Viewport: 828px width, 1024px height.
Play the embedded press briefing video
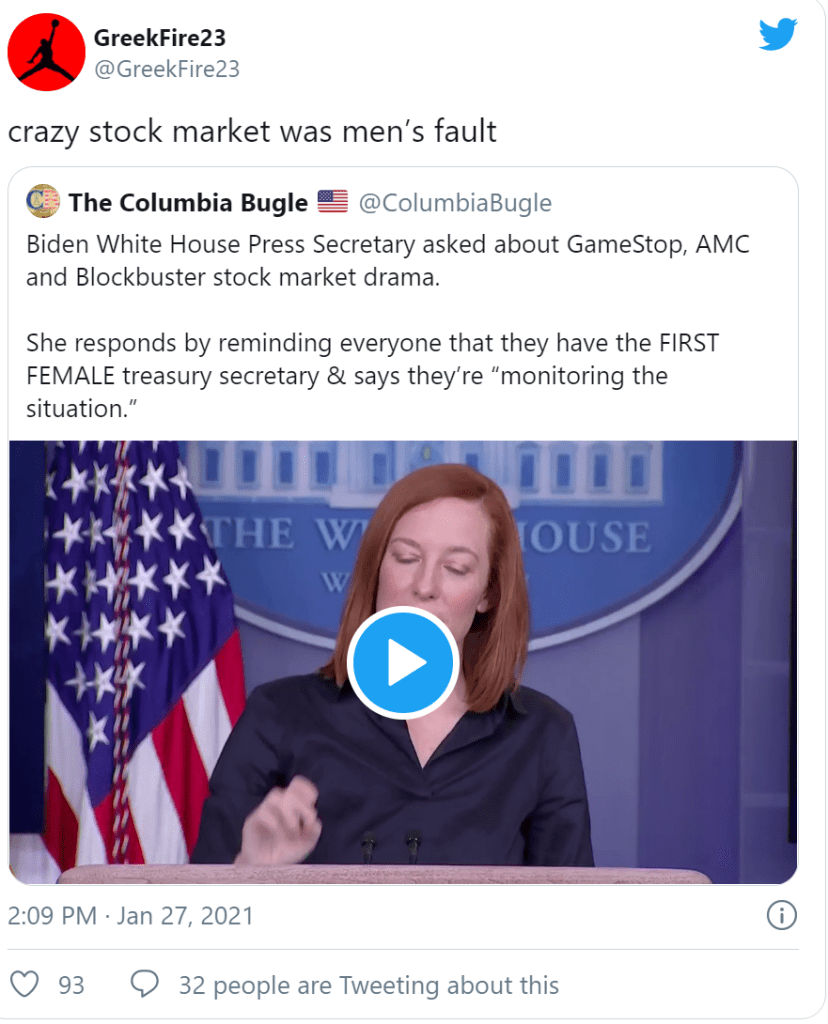[402, 662]
